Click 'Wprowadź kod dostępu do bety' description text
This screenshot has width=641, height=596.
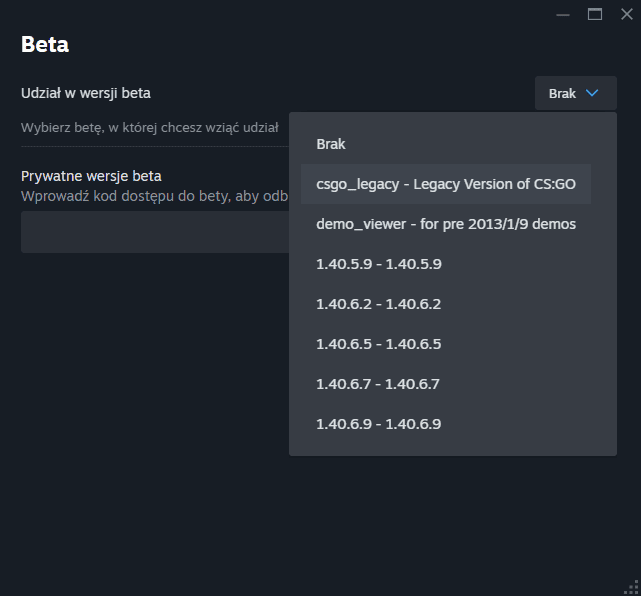pyautogui.click(x=155, y=196)
